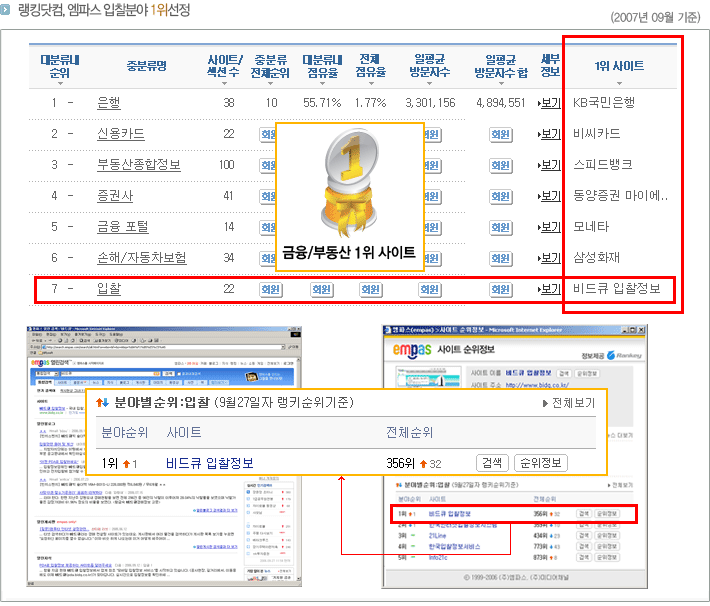Select the 3,301,156 visitor count
The height and width of the screenshot is (606, 710).
tap(430, 103)
